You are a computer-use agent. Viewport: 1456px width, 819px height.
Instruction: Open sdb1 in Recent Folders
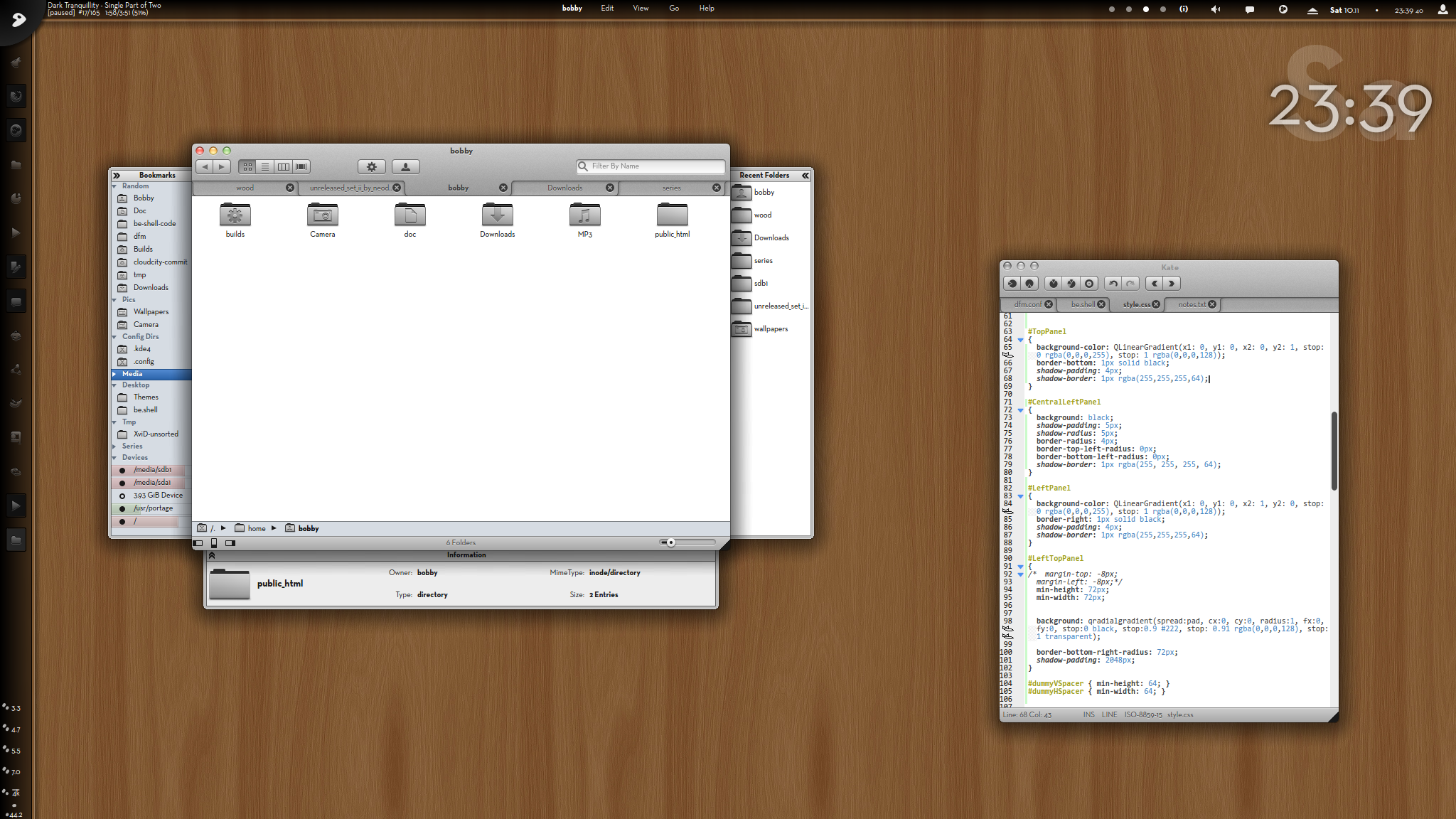[761, 284]
